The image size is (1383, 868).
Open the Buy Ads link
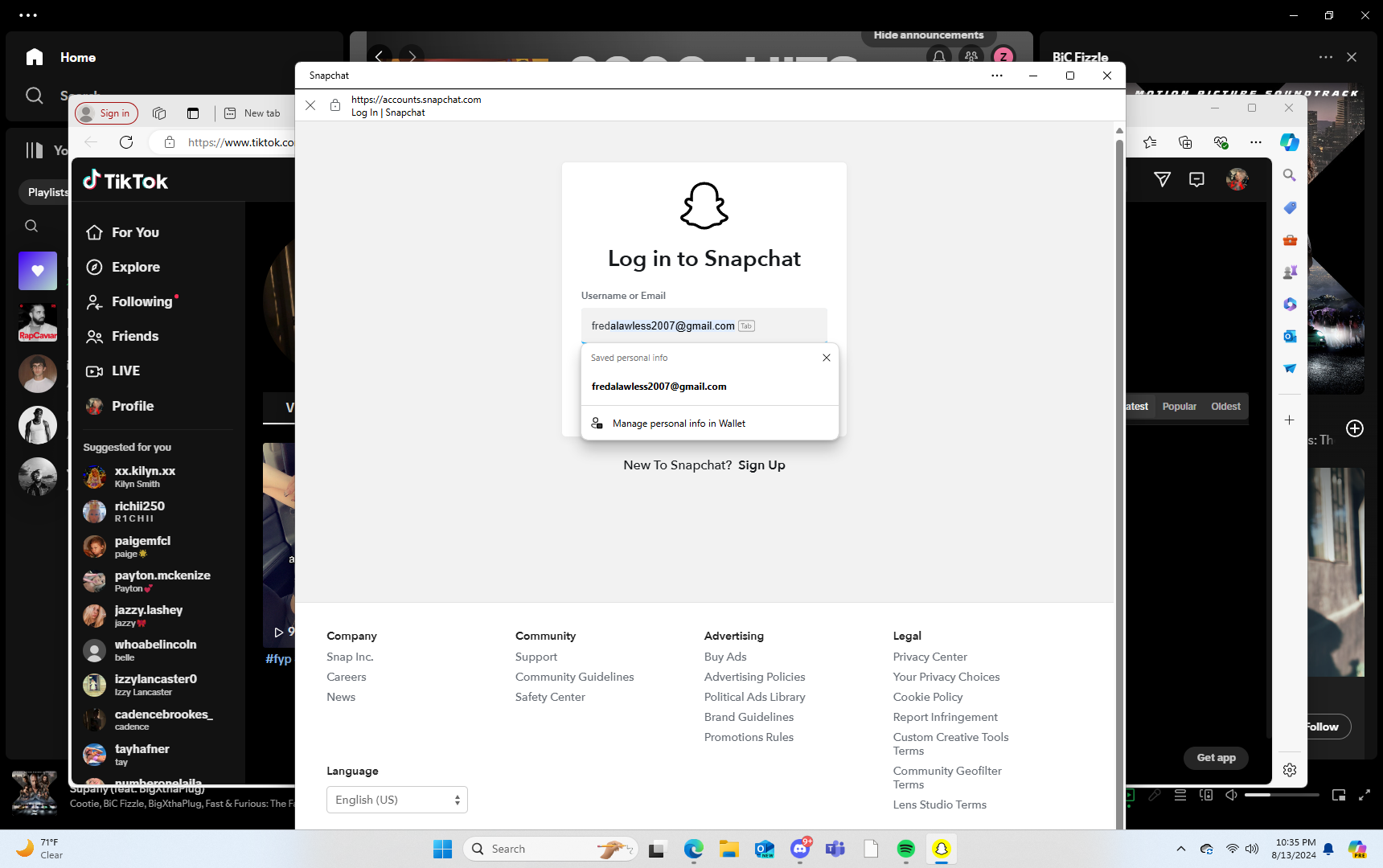pos(725,657)
